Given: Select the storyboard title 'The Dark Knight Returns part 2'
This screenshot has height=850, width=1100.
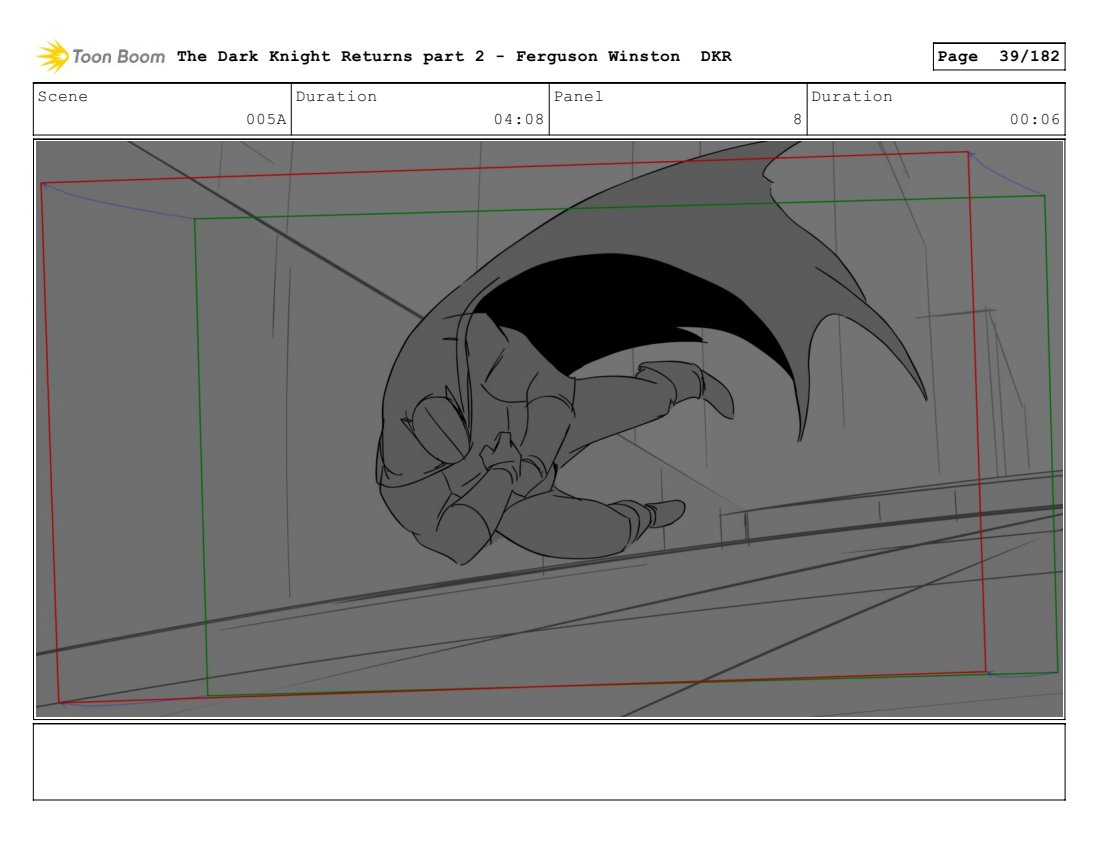Looking at the screenshot, I should [x=330, y=56].
